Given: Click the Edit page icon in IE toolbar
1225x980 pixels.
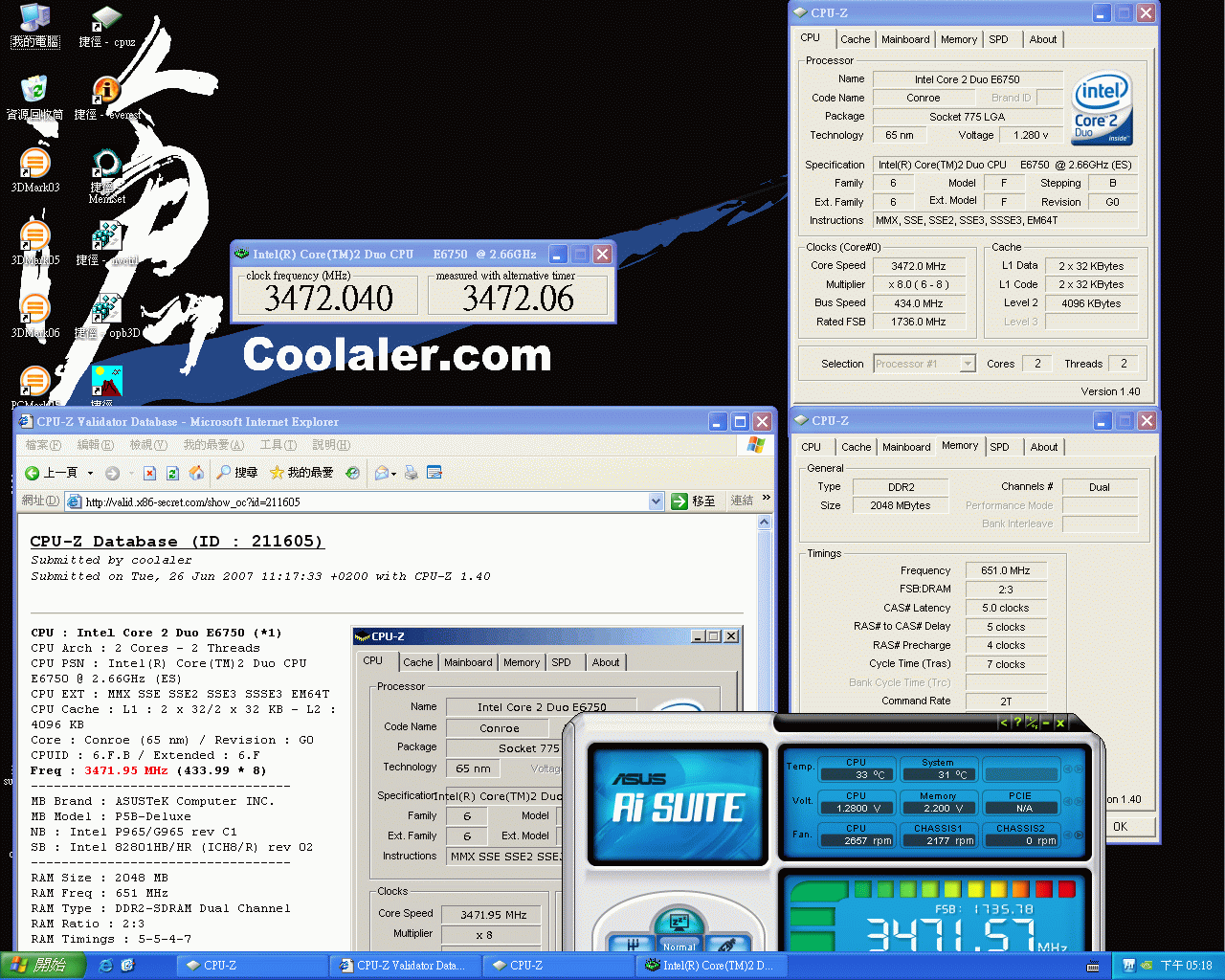Looking at the screenshot, I should (x=434, y=473).
